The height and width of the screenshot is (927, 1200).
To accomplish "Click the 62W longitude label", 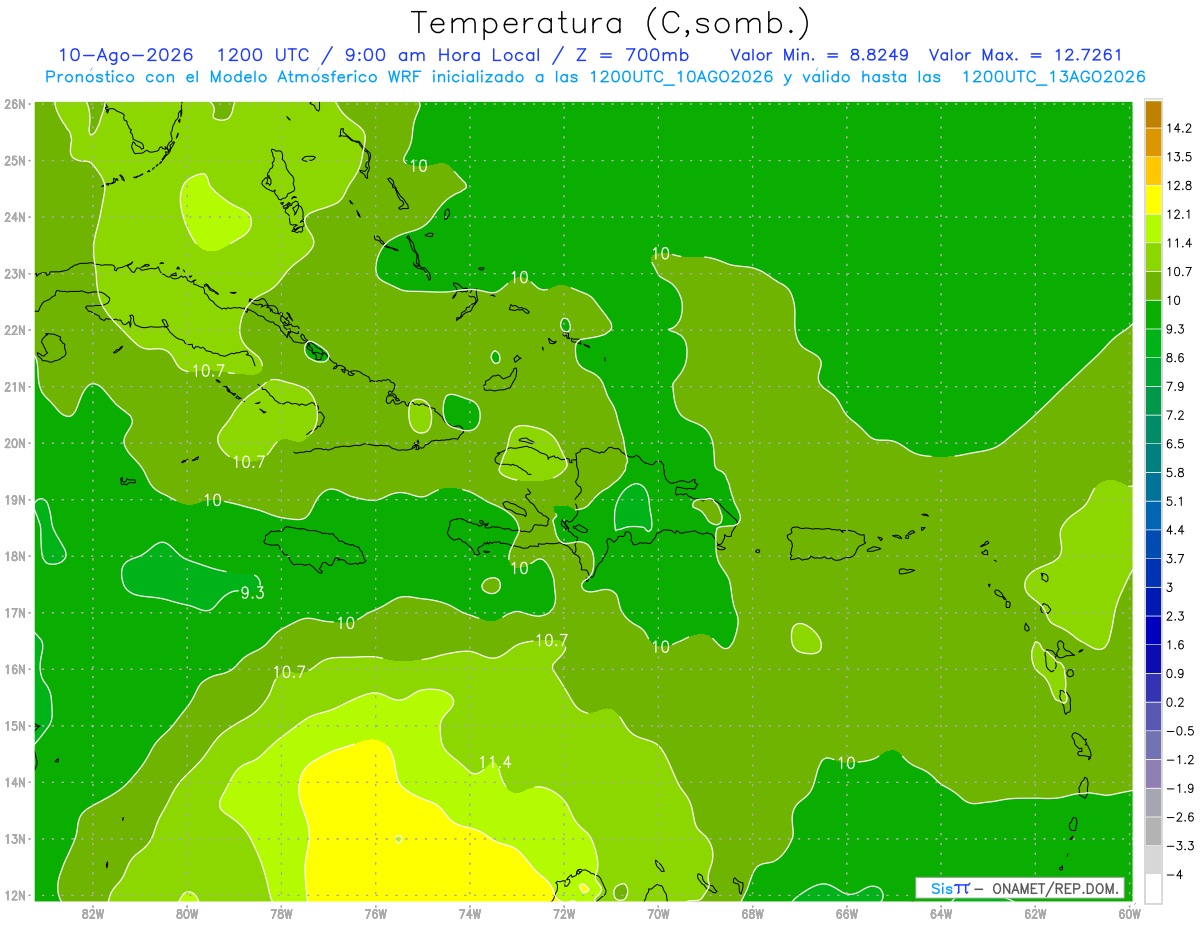I will coord(1035,913).
